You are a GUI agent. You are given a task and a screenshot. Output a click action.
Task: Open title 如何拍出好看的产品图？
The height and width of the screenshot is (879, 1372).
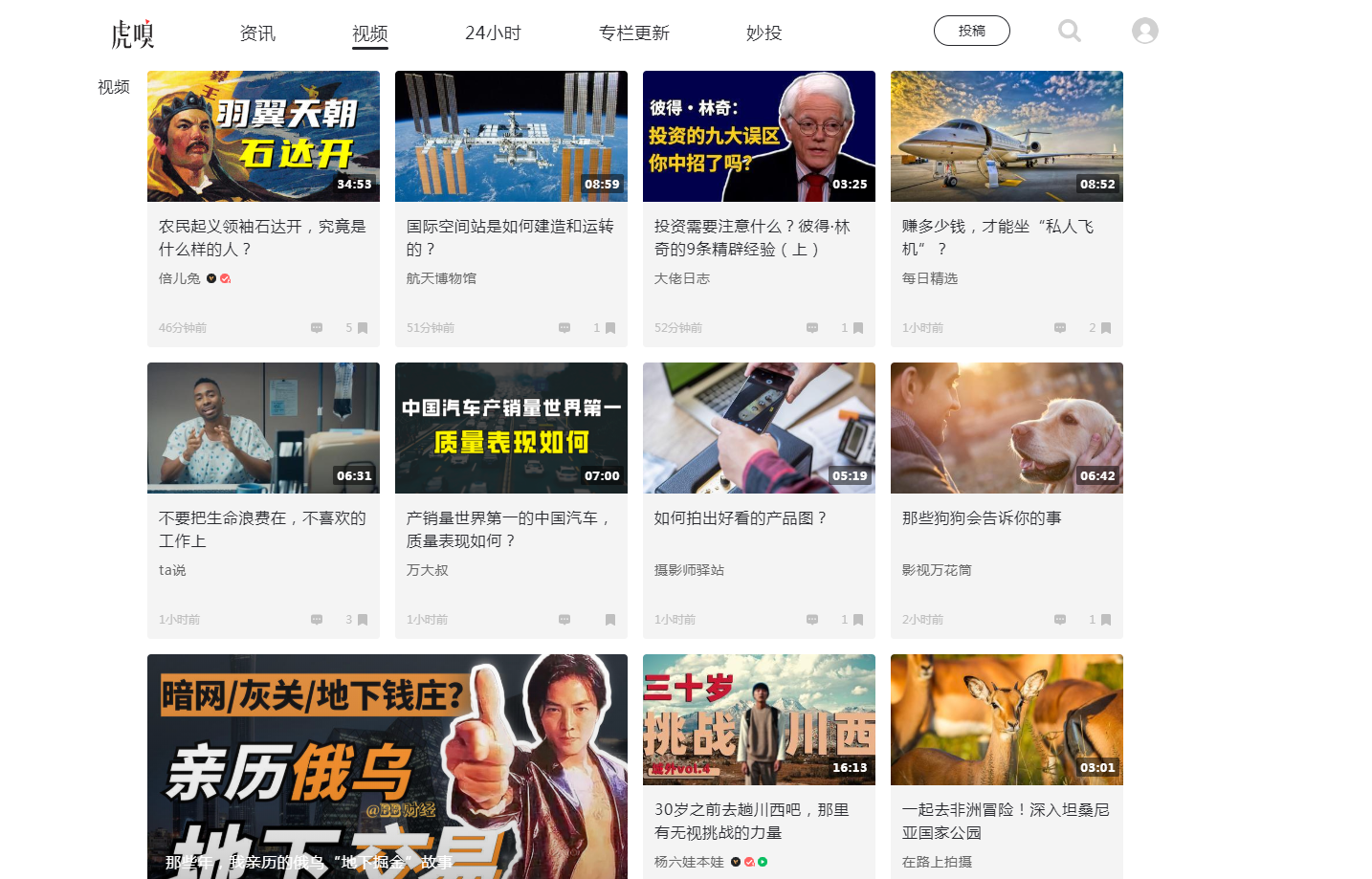pos(741,518)
